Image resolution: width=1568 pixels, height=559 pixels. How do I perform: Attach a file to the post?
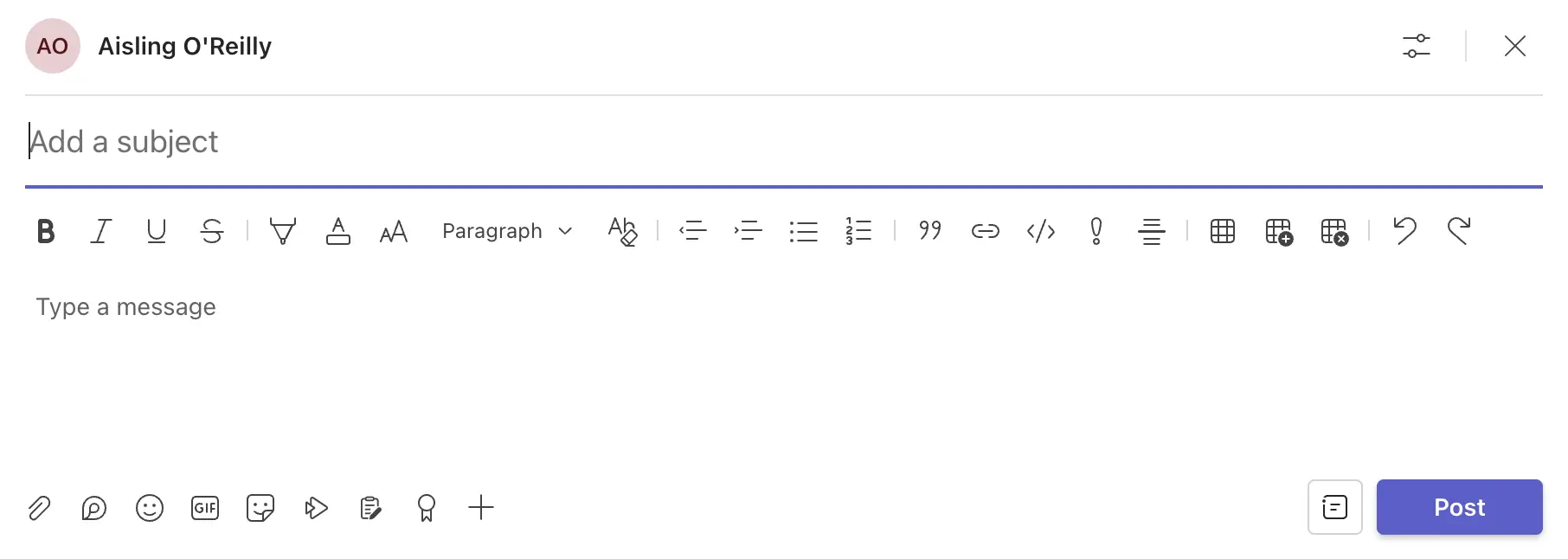tap(39, 508)
